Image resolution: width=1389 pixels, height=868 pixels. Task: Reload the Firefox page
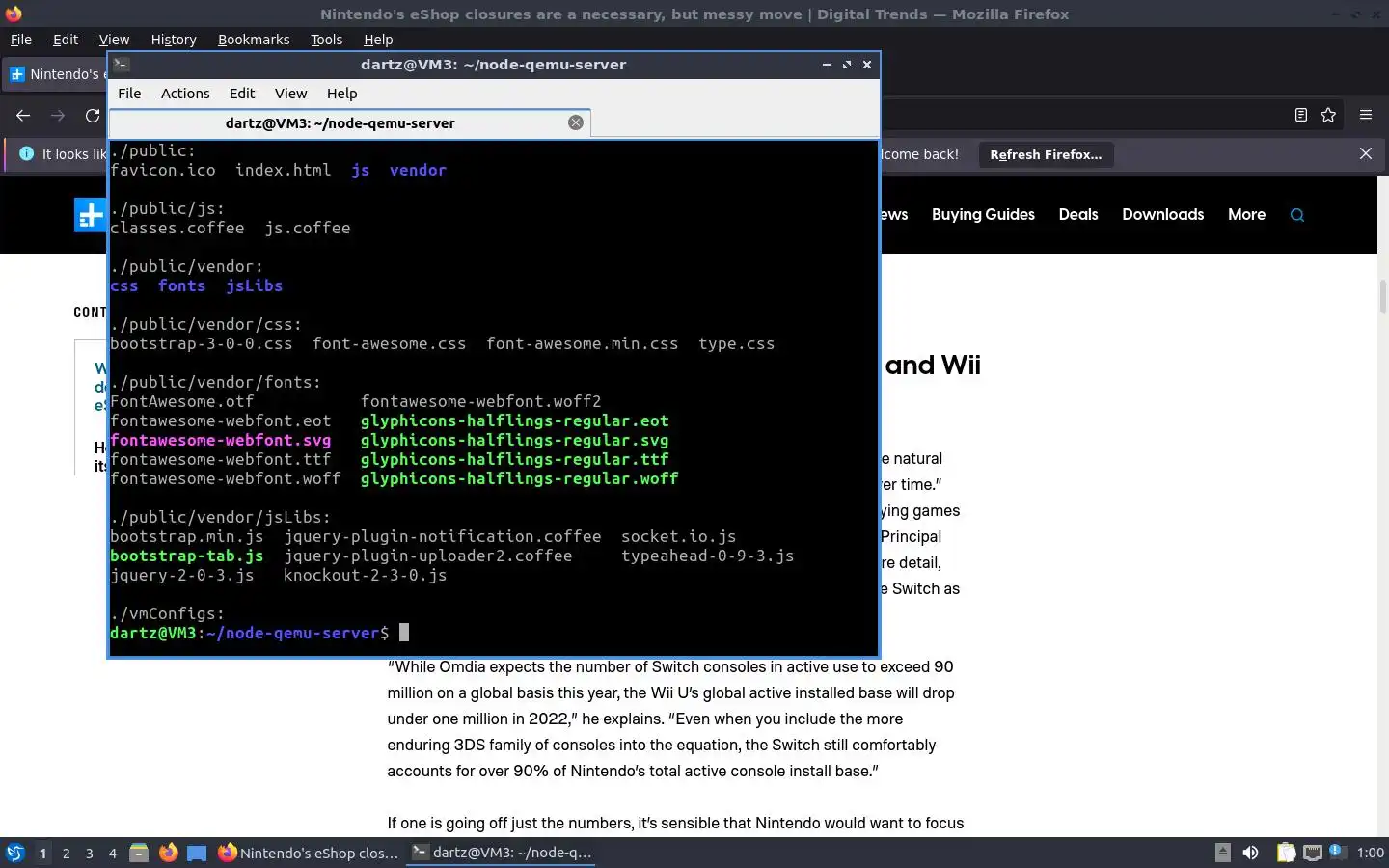93,115
